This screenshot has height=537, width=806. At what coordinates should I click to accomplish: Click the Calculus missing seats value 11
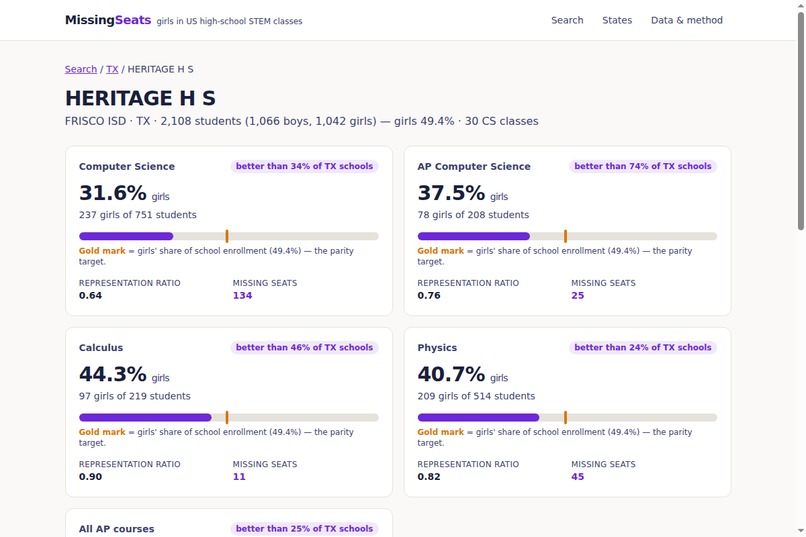pyautogui.click(x=239, y=477)
